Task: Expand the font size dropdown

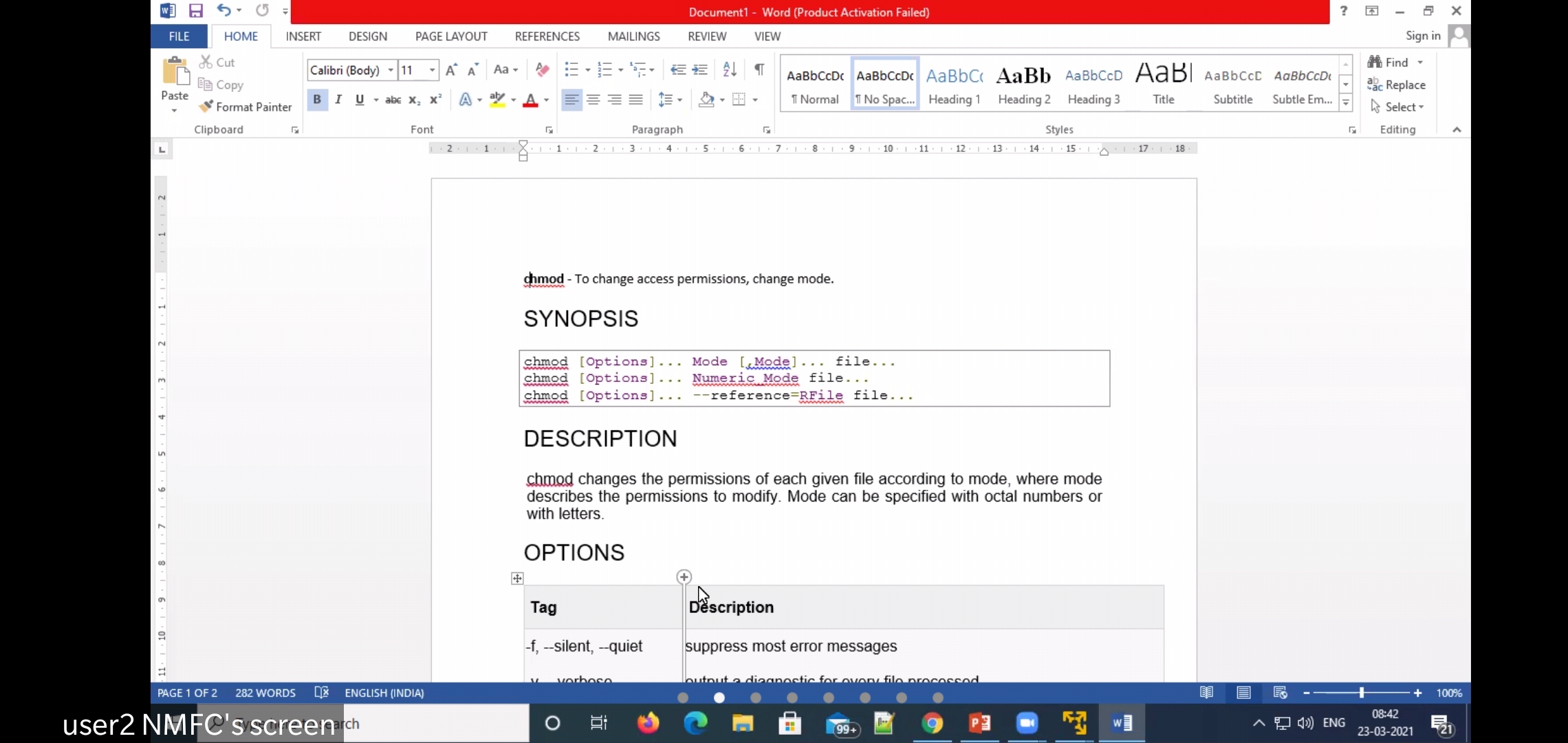Action: [433, 70]
